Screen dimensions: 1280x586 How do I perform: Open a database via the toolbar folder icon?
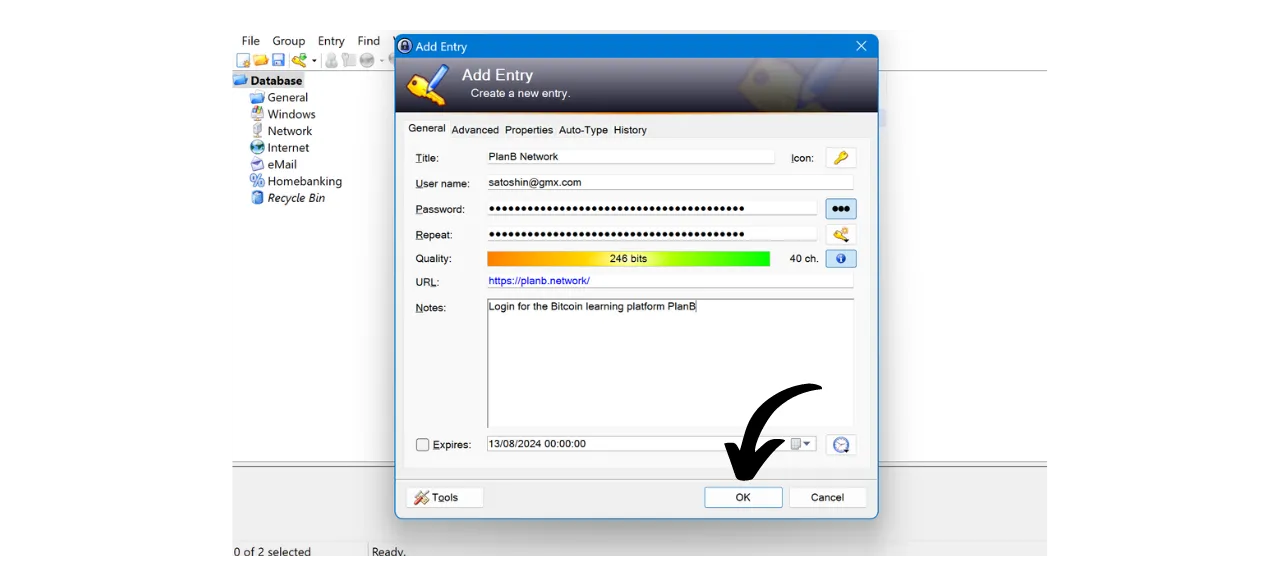coord(261,60)
